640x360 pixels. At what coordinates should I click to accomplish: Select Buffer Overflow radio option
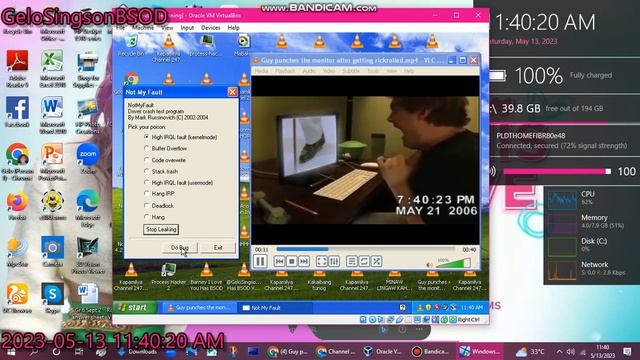(x=147, y=149)
